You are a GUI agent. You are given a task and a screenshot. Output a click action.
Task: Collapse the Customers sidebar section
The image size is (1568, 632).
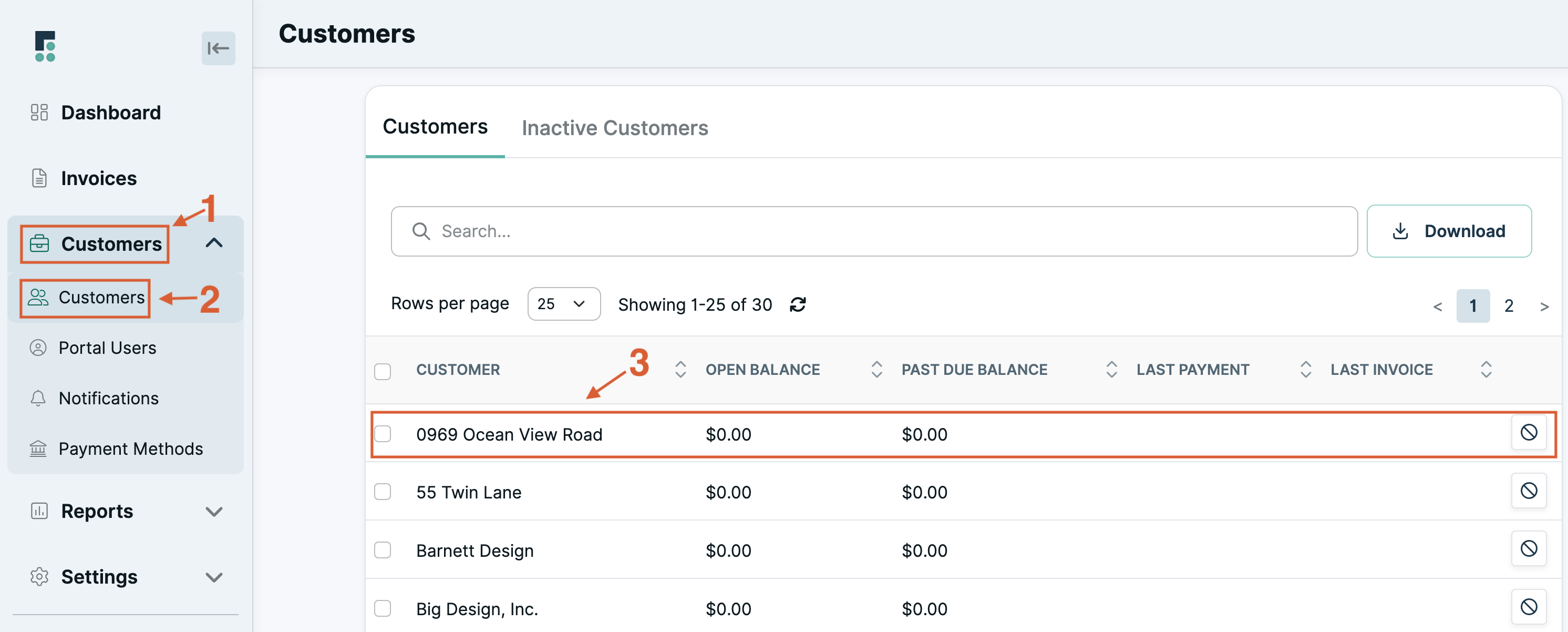pos(214,243)
